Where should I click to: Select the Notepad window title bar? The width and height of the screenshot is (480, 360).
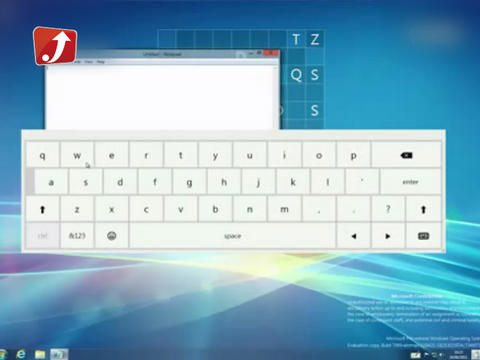point(162,54)
